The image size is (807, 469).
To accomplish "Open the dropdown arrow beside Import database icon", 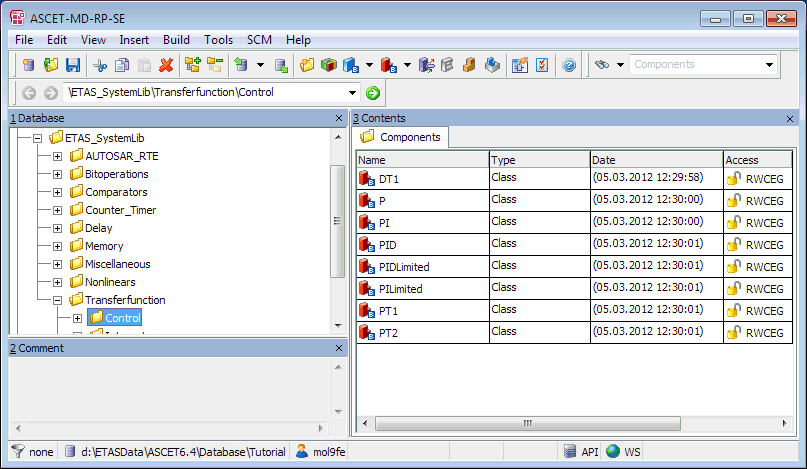I will (x=260, y=65).
